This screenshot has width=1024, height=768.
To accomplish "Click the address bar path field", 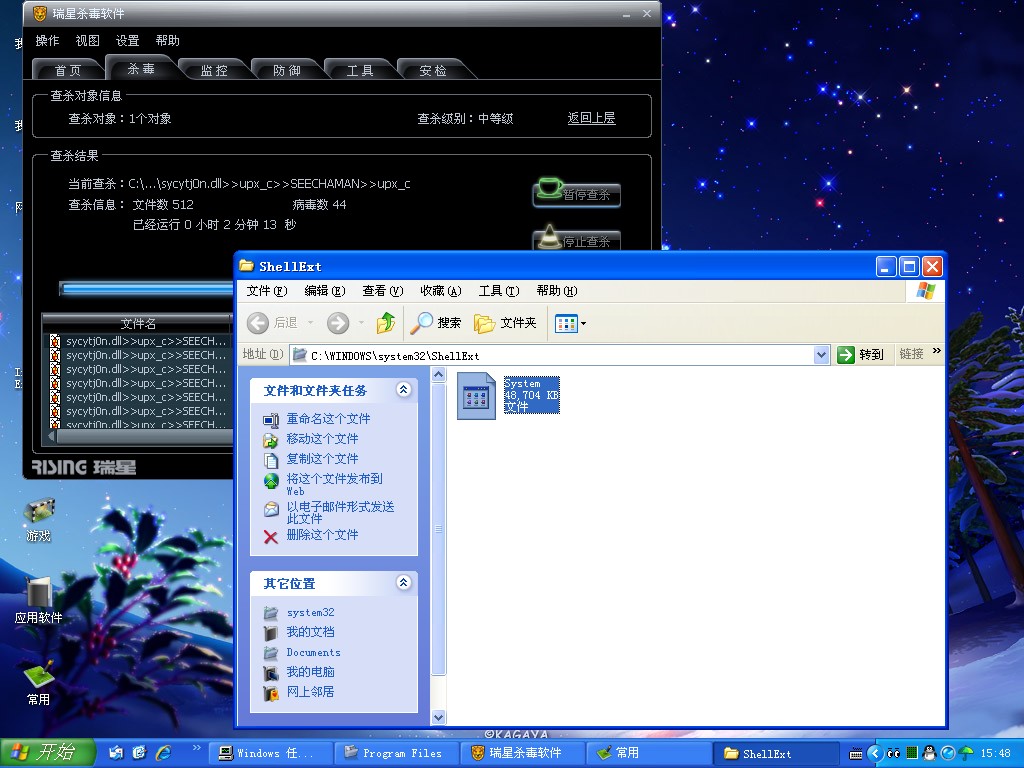I will [560, 355].
